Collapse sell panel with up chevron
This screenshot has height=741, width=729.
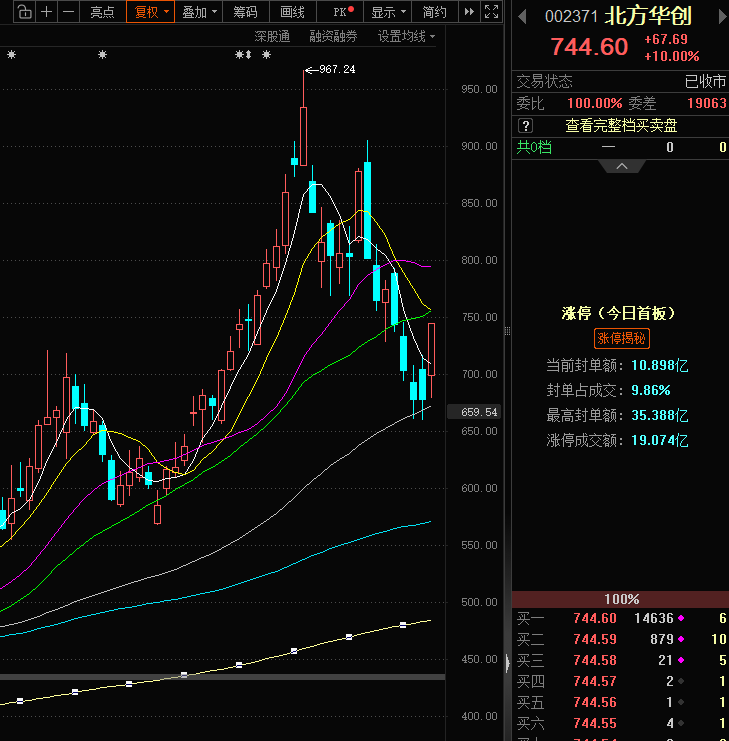pos(622,166)
